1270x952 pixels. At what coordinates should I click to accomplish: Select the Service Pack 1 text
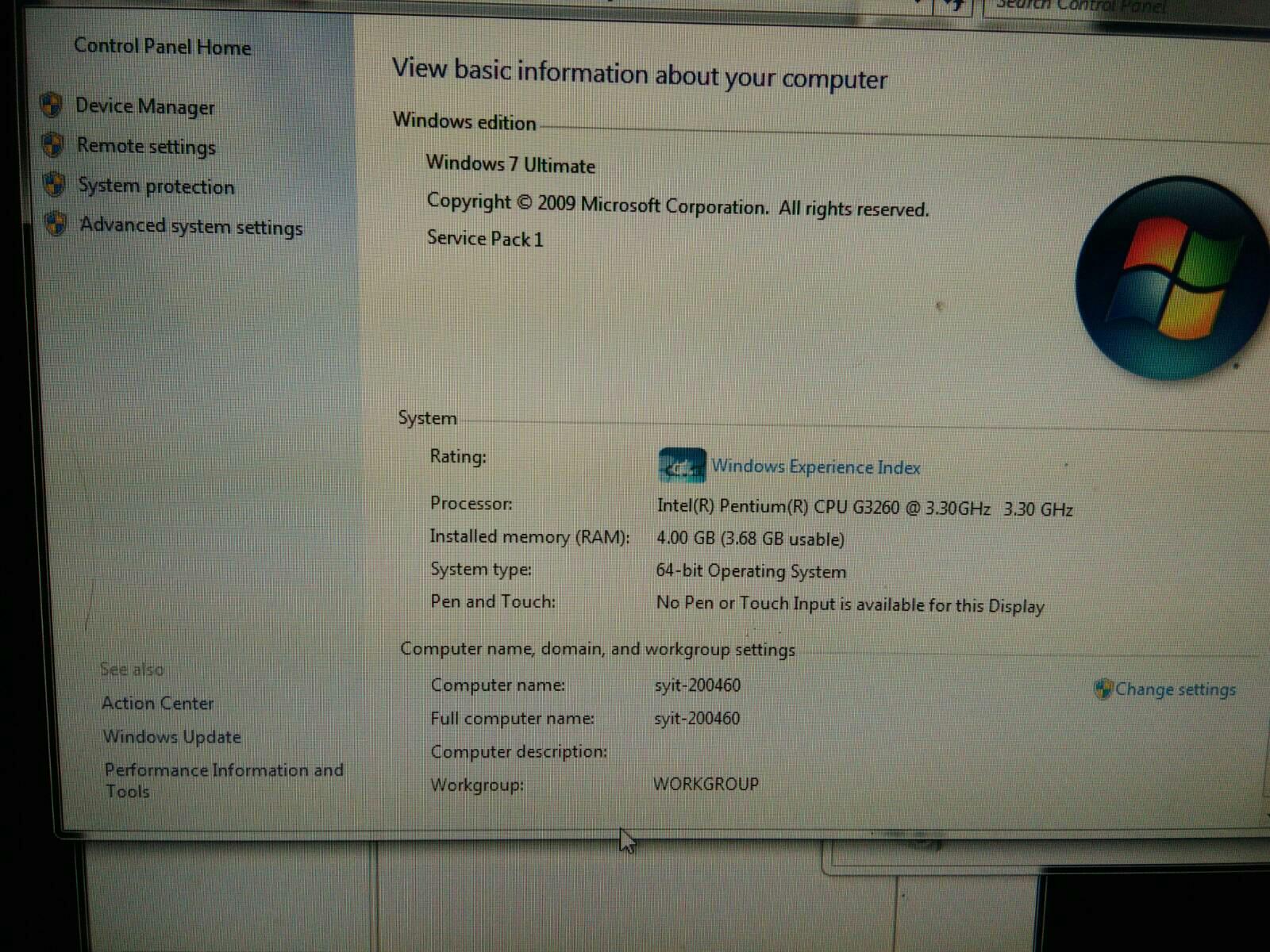point(485,238)
